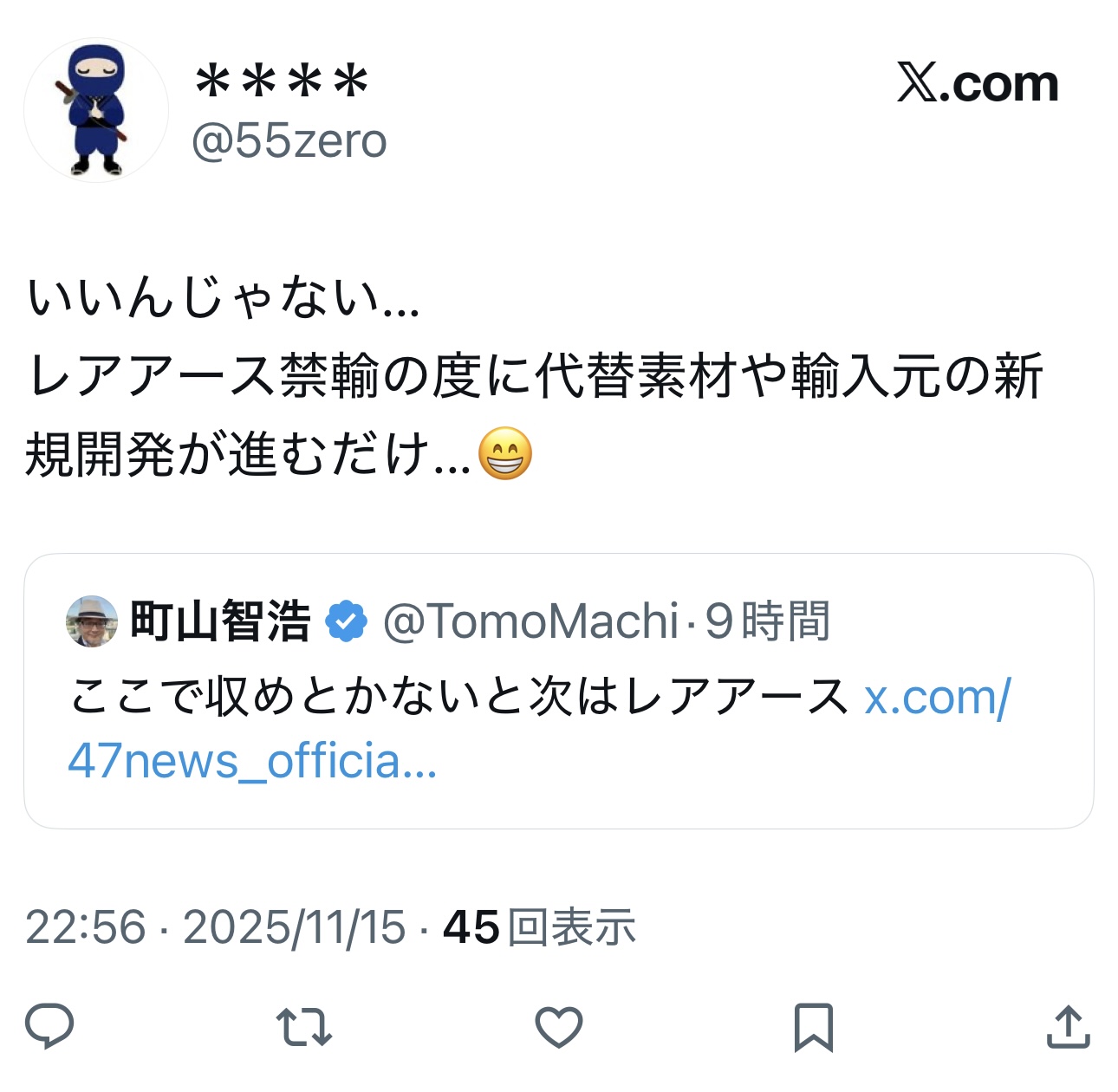Select the main tweet text about レアアース禁輸
1118x1092 pixels.
pyautogui.click(x=535, y=377)
